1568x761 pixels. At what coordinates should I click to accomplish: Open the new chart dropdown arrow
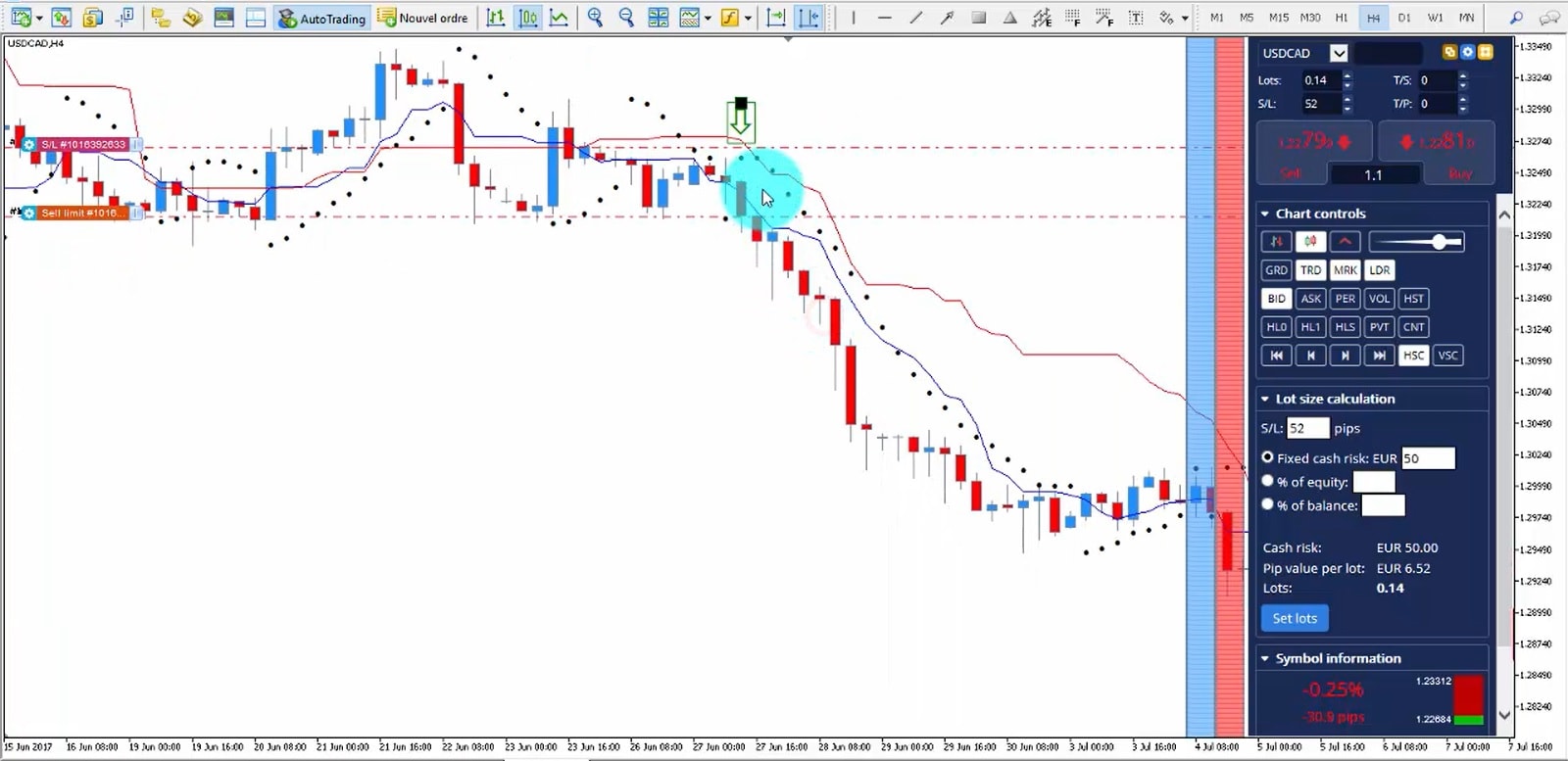coord(39,19)
